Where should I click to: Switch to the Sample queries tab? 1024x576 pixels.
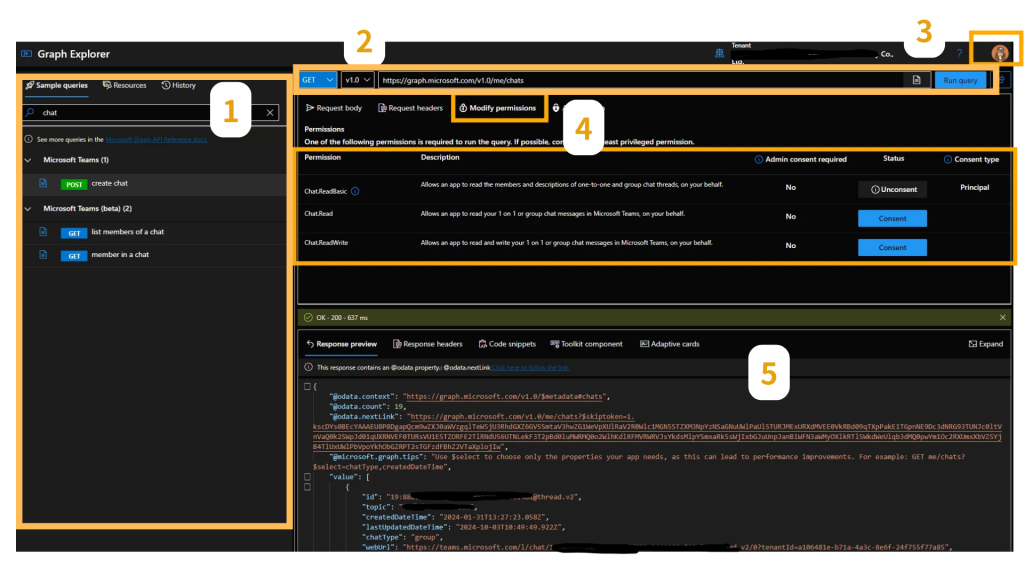point(57,86)
